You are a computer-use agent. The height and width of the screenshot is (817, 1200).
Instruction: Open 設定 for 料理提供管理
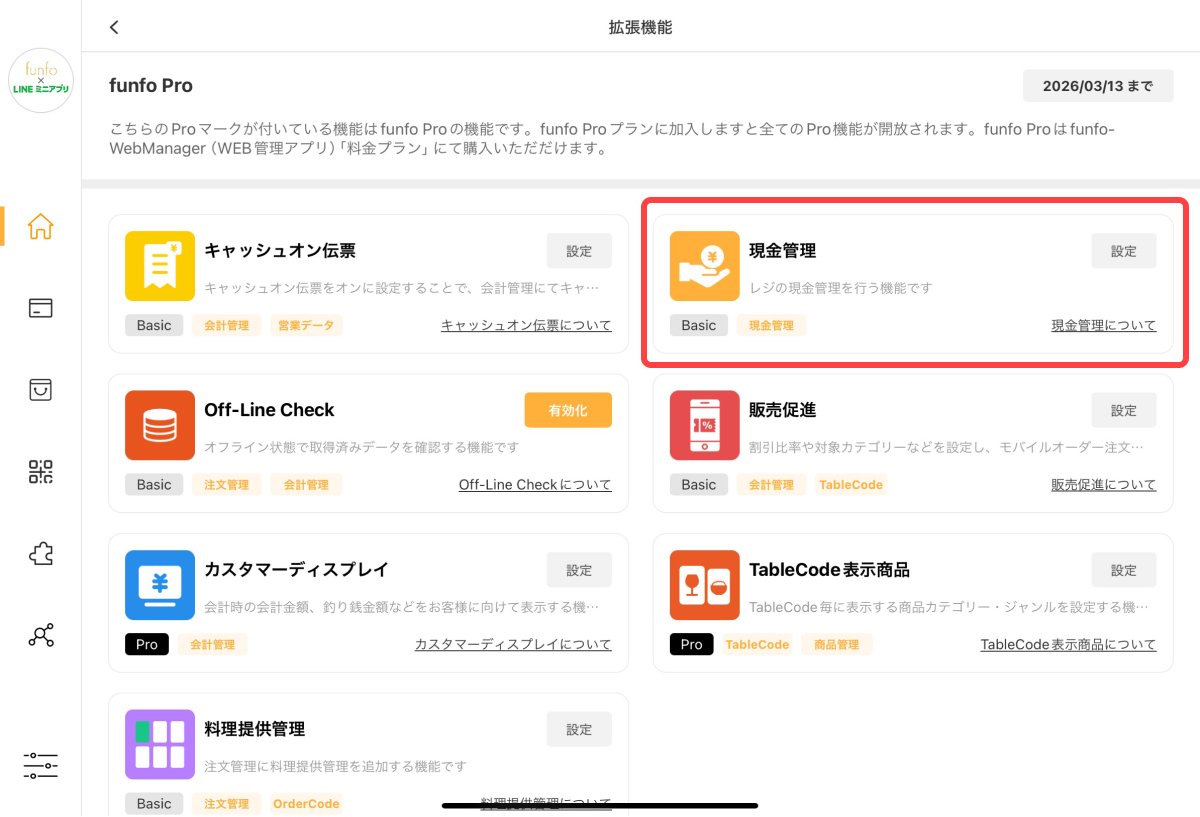(x=579, y=729)
